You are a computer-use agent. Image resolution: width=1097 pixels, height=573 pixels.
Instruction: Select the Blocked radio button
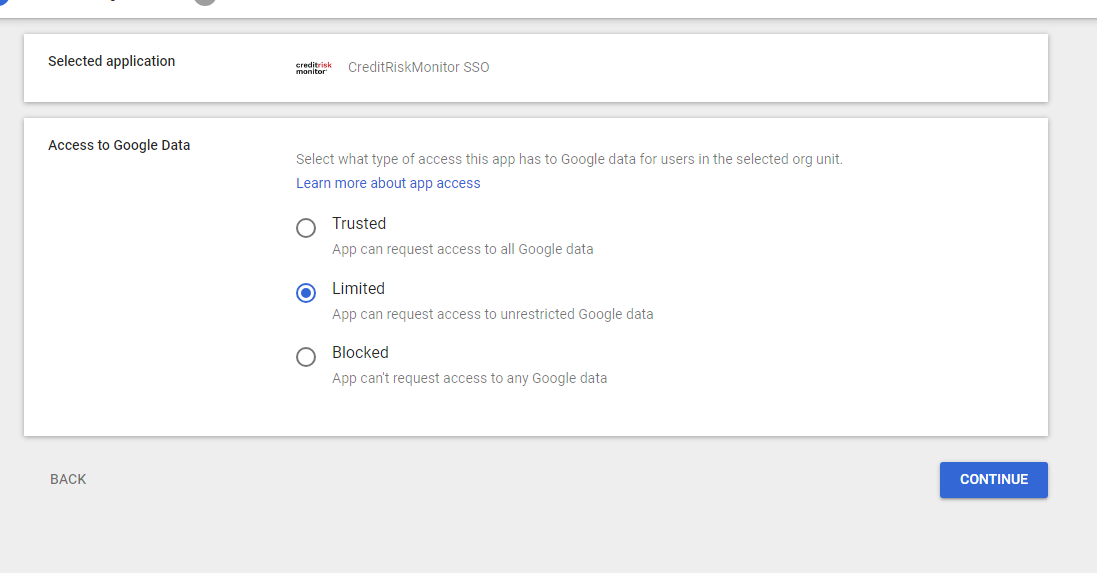click(x=306, y=357)
